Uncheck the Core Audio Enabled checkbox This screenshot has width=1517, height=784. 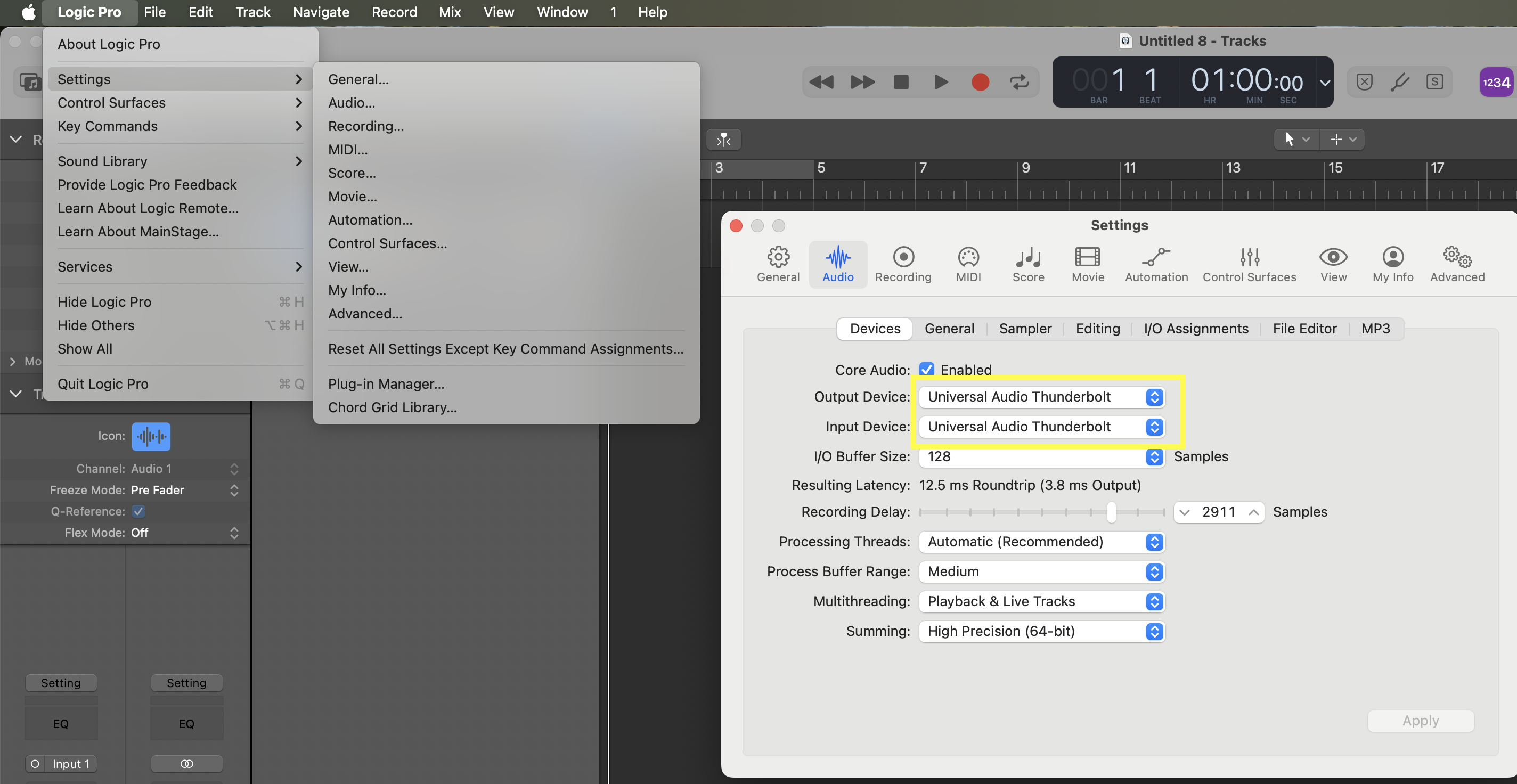(926, 369)
